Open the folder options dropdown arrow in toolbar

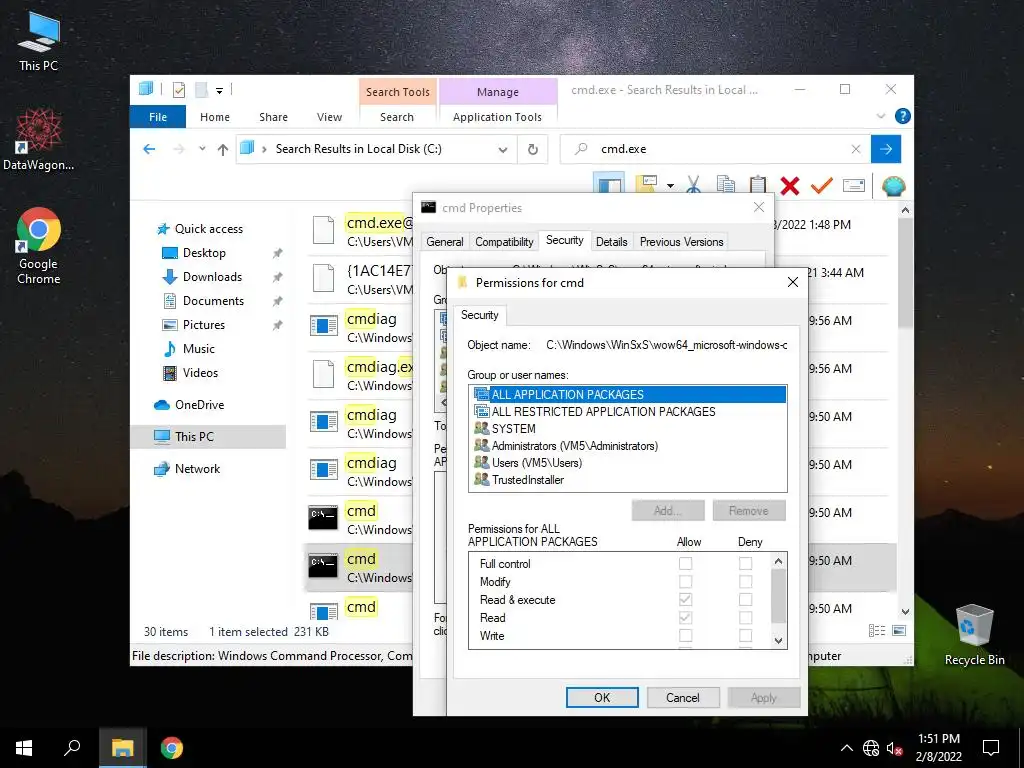[670, 186]
